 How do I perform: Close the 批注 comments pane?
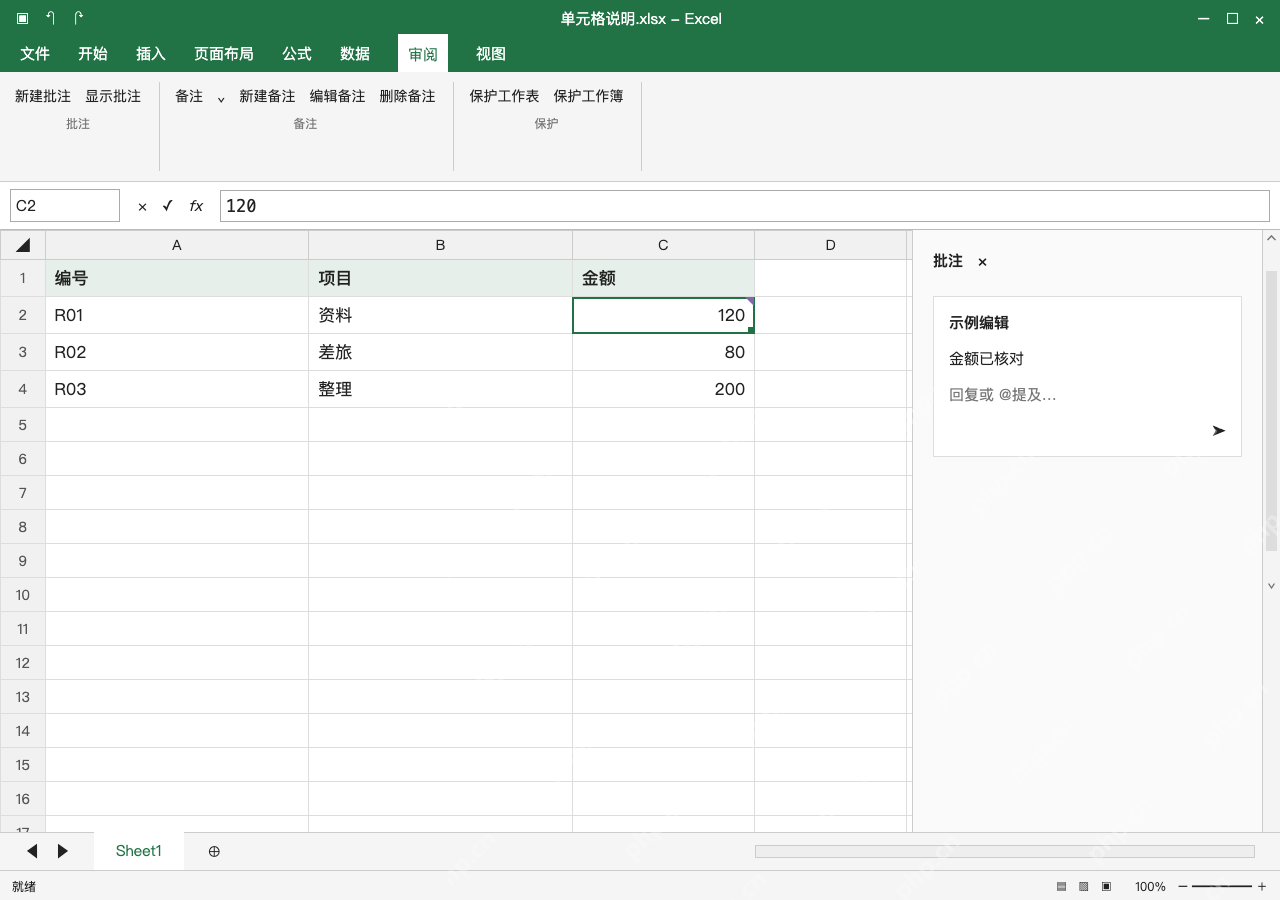982,262
